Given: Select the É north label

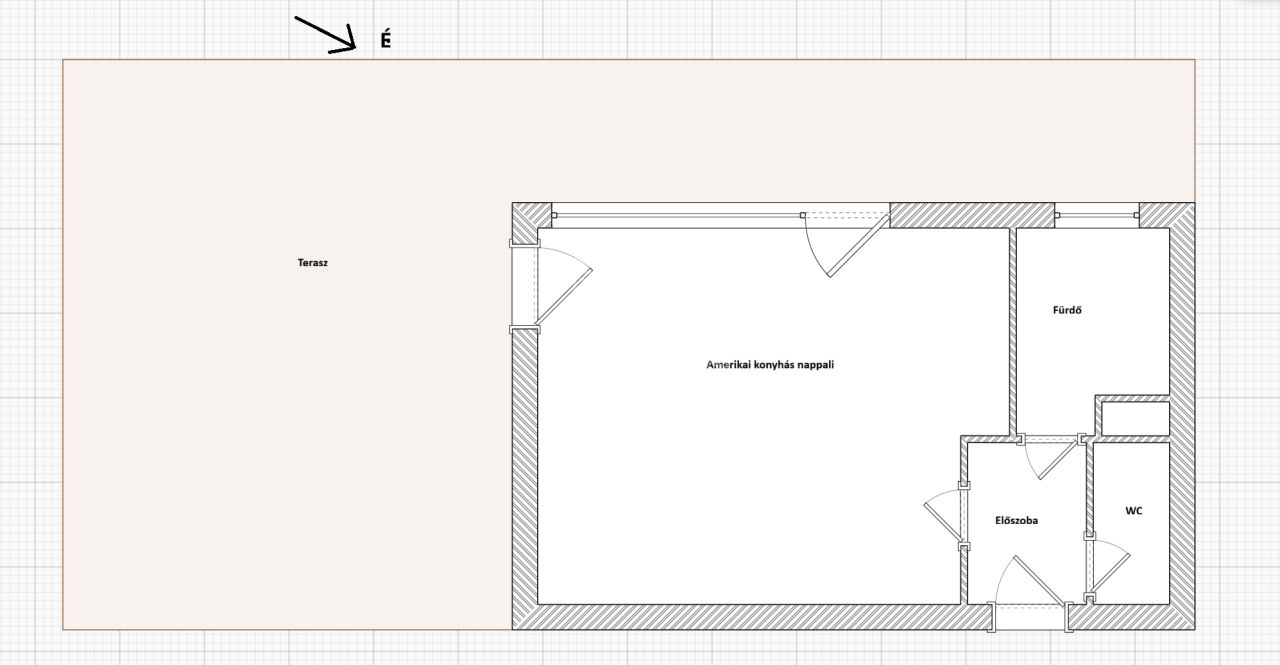Looking at the screenshot, I should pyautogui.click(x=385, y=41).
